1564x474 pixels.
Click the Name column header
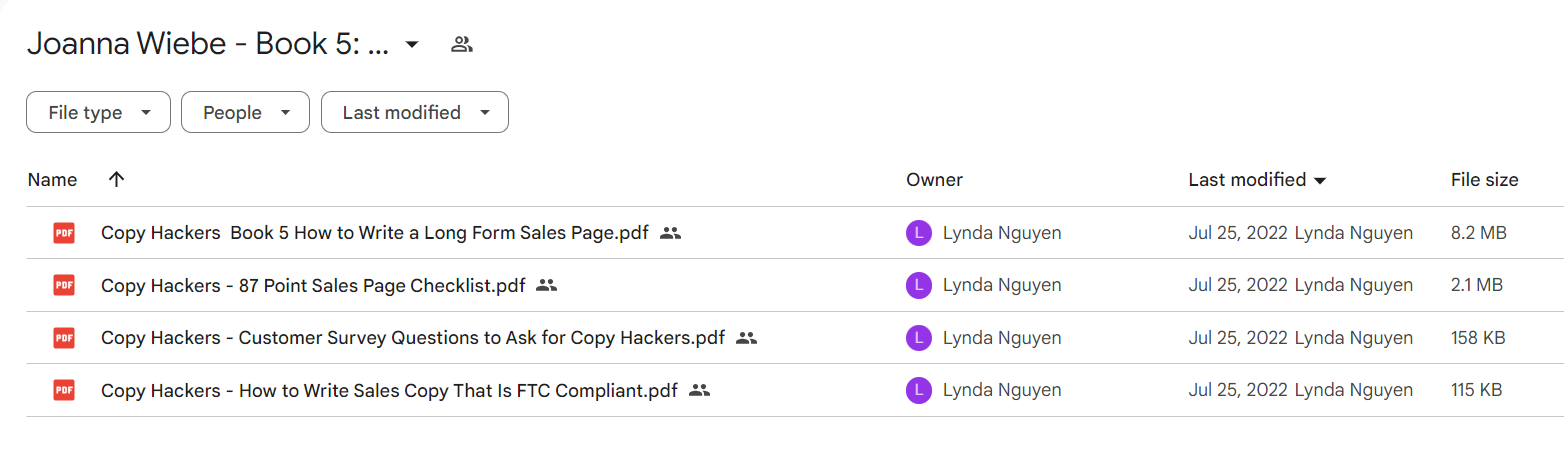tap(52, 180)
